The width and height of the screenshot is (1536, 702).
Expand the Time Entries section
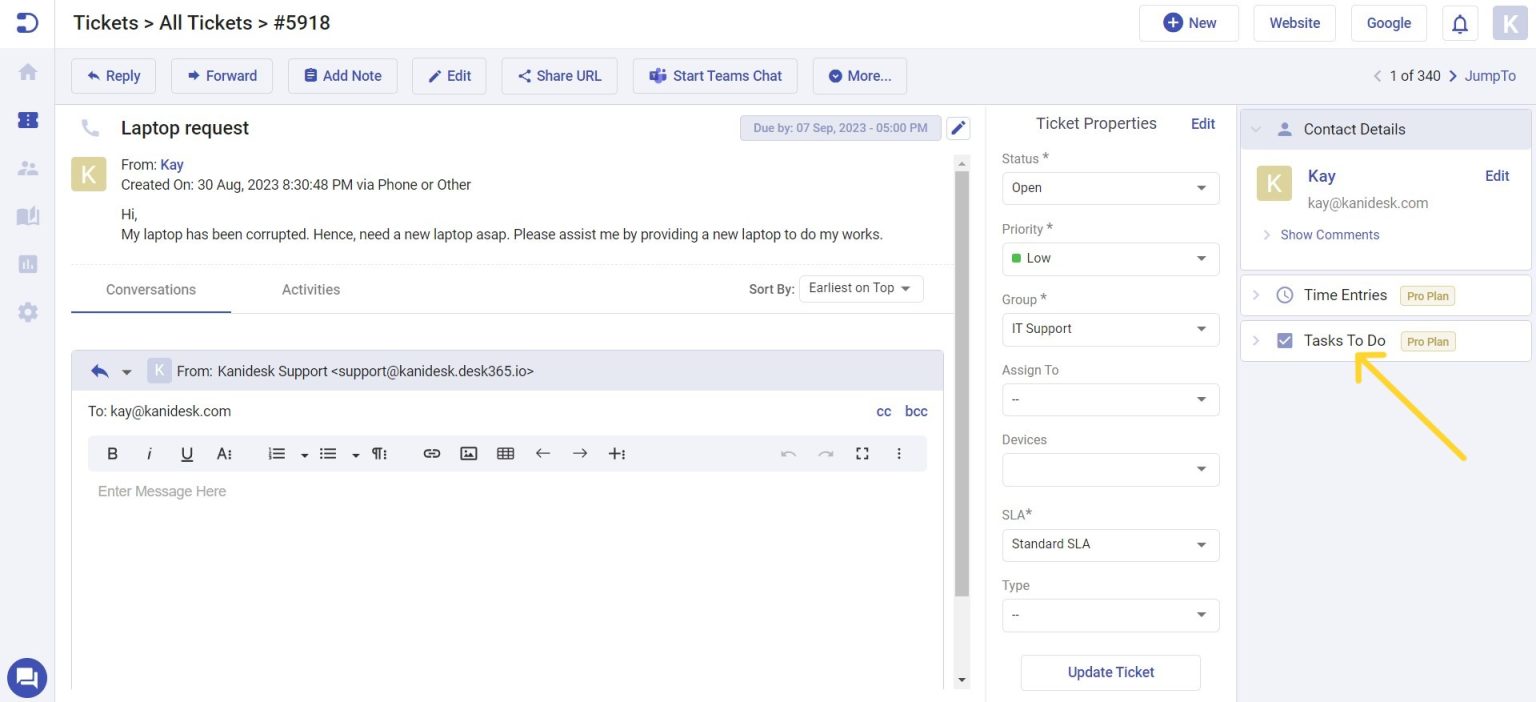(1256, 295)
